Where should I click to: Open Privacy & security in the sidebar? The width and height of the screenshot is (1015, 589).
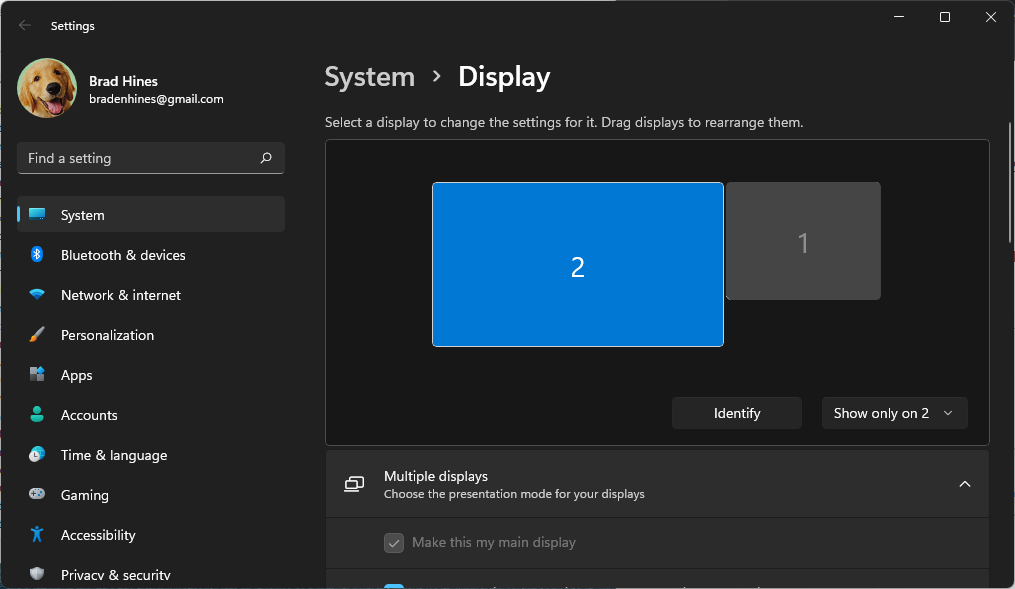pyautogui.click(x=115, y=575)
